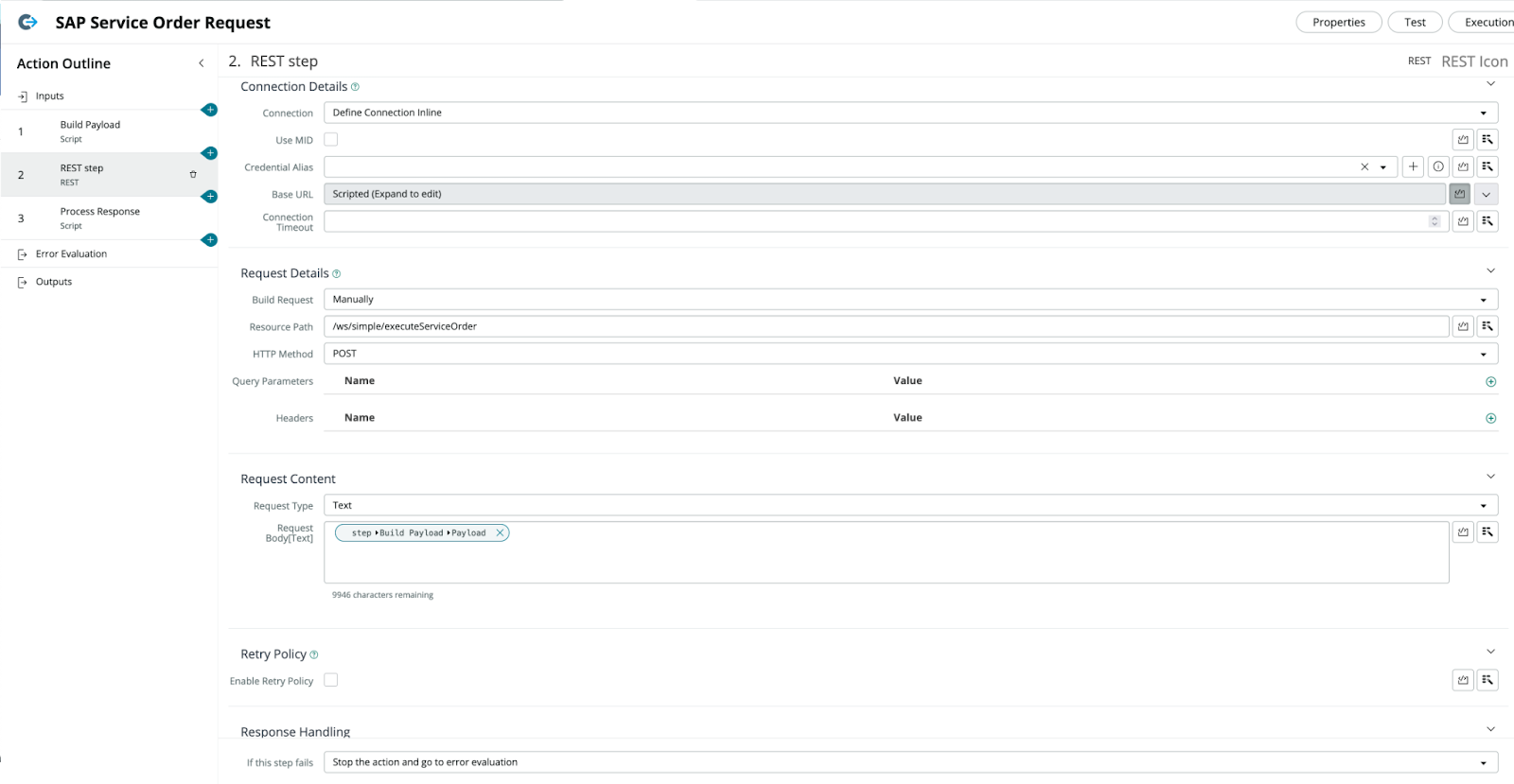Select the Process Response step
This screenshot has width=1514, height=784.
click(x=109, y=218)
